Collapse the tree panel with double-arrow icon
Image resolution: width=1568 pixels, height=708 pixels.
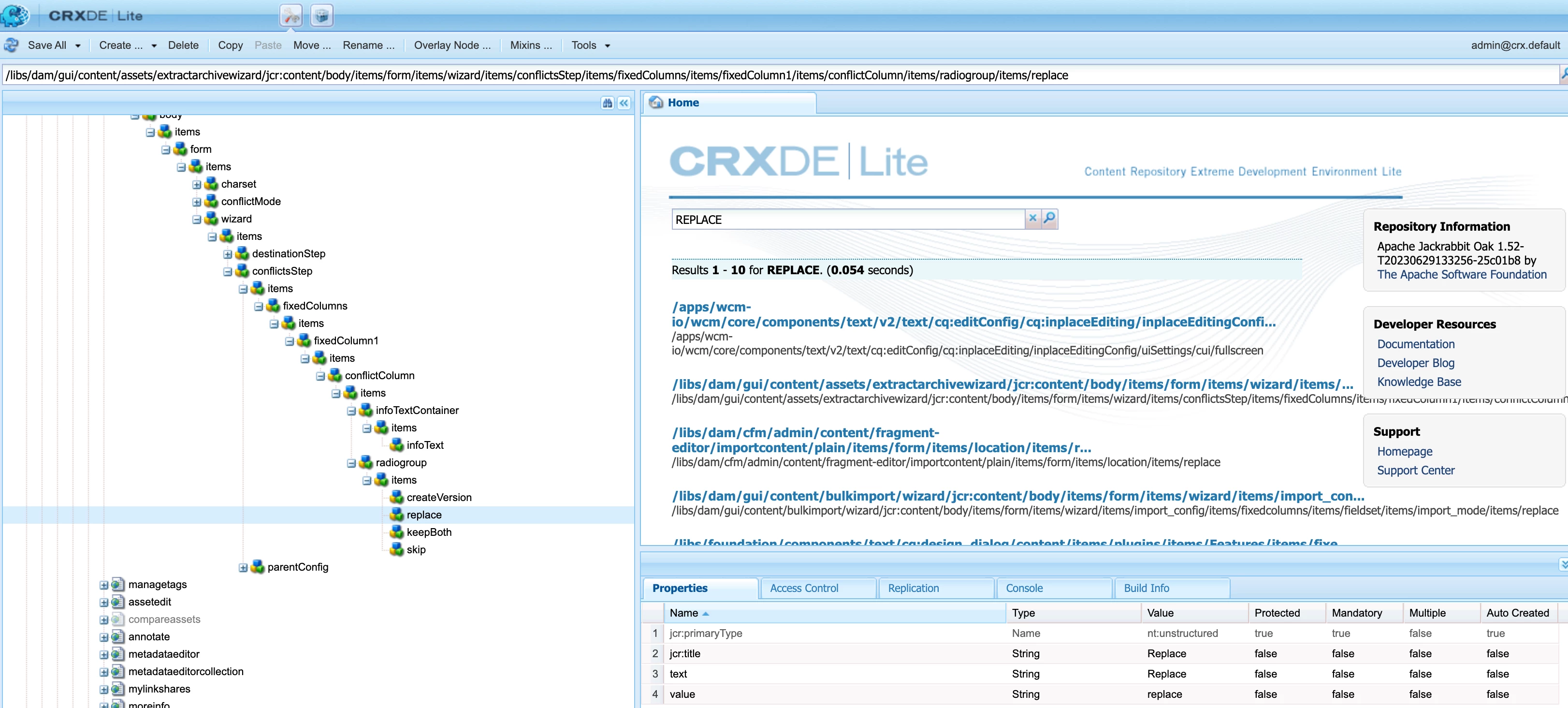[624, 103]
